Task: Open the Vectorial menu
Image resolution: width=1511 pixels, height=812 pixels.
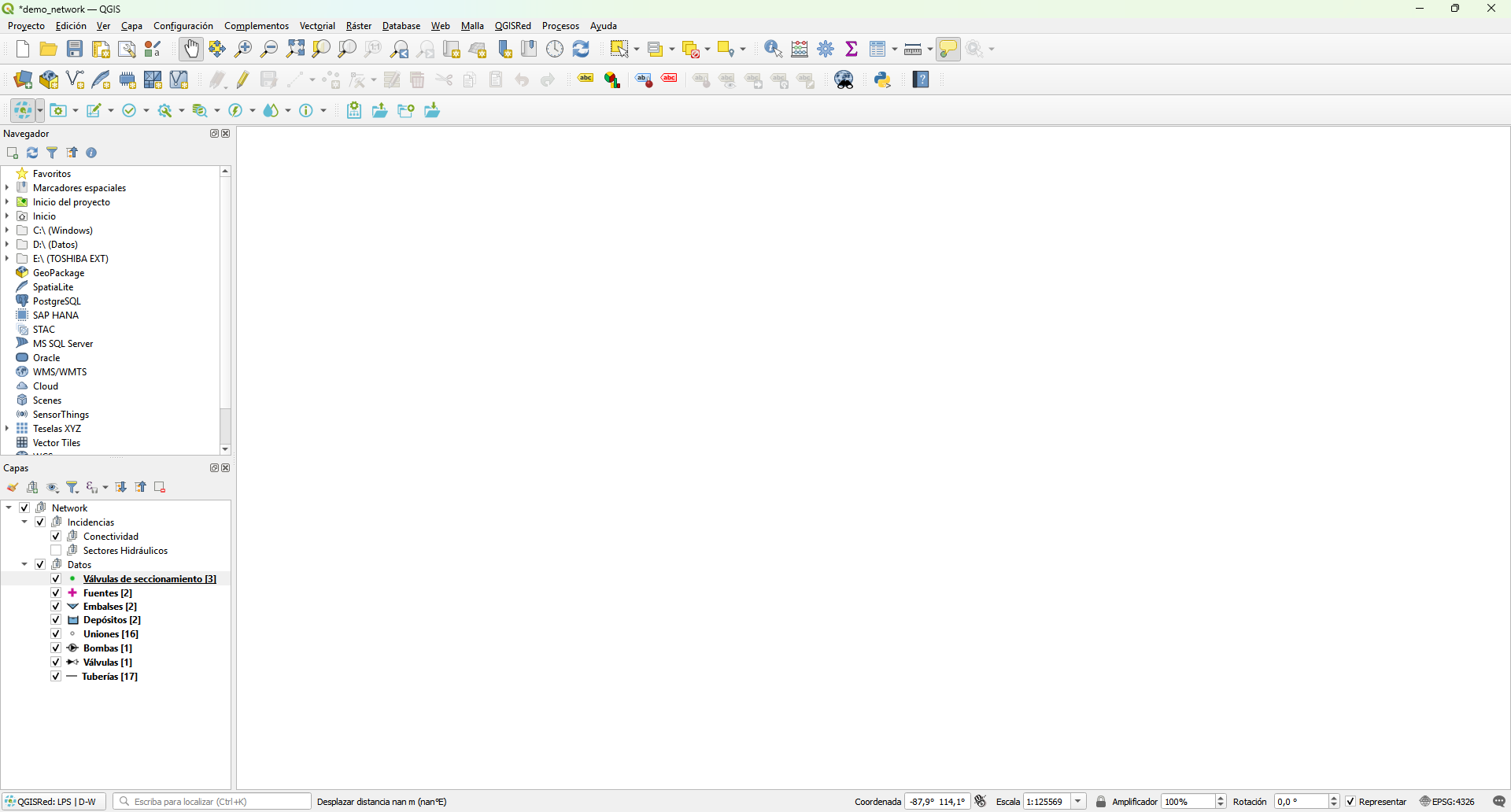Action: (x=317, y=26)
